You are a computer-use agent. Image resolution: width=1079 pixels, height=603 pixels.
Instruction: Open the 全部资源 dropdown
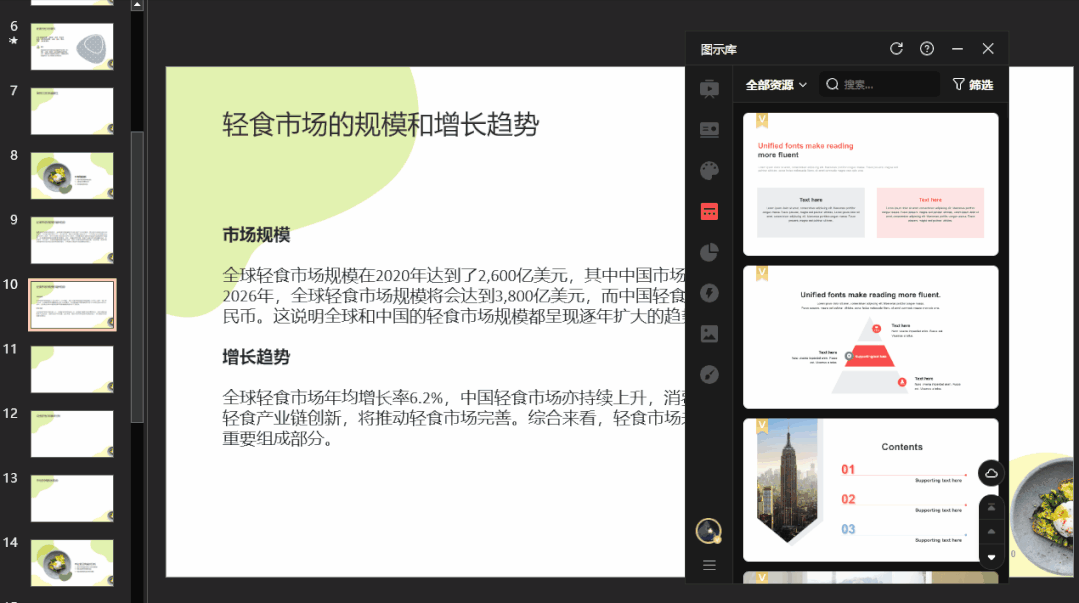click(775, 84)
